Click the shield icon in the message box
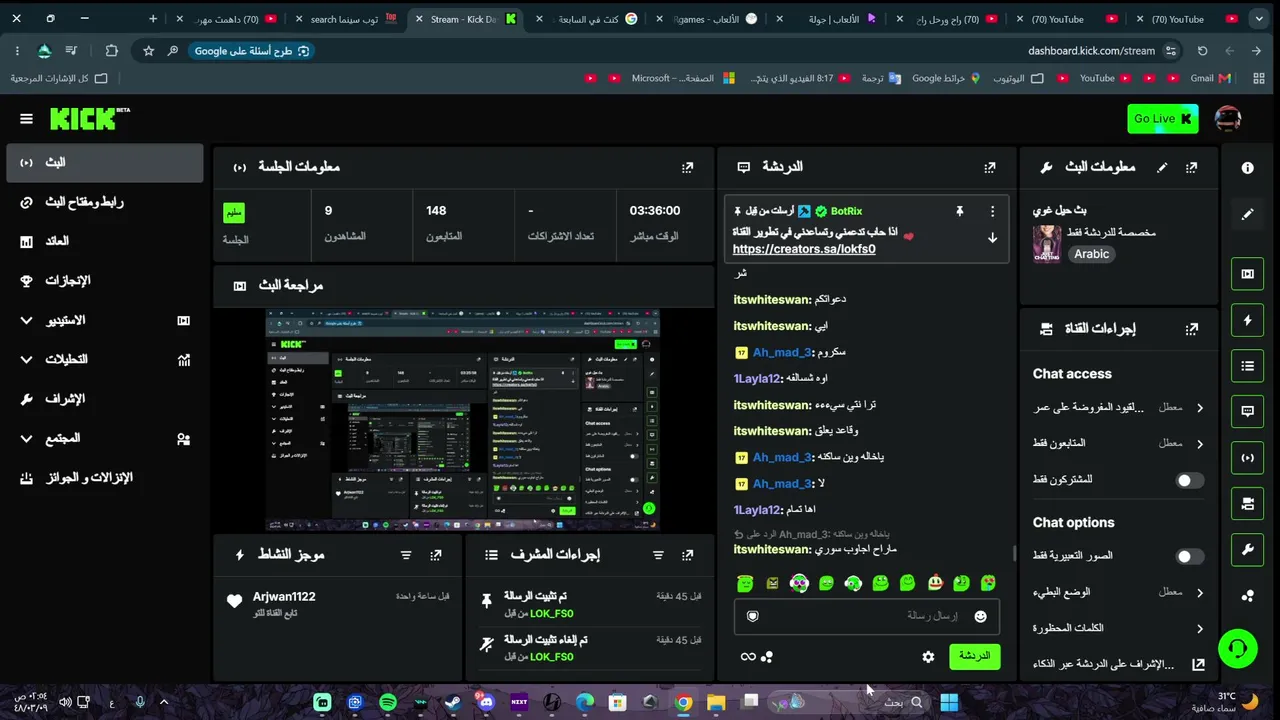 coord(753,616)
